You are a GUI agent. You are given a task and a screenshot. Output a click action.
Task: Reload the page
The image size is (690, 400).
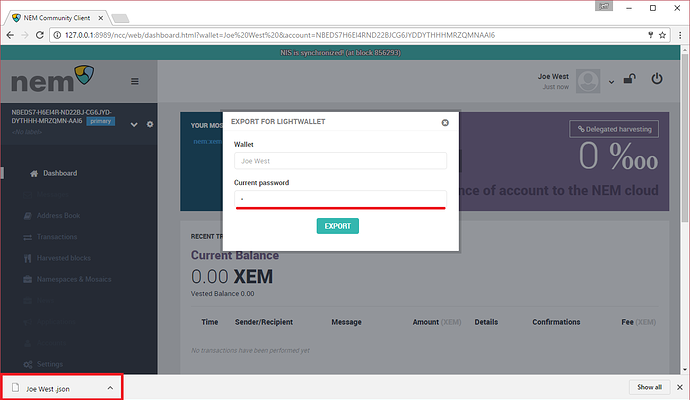click(x=40, y=35)
